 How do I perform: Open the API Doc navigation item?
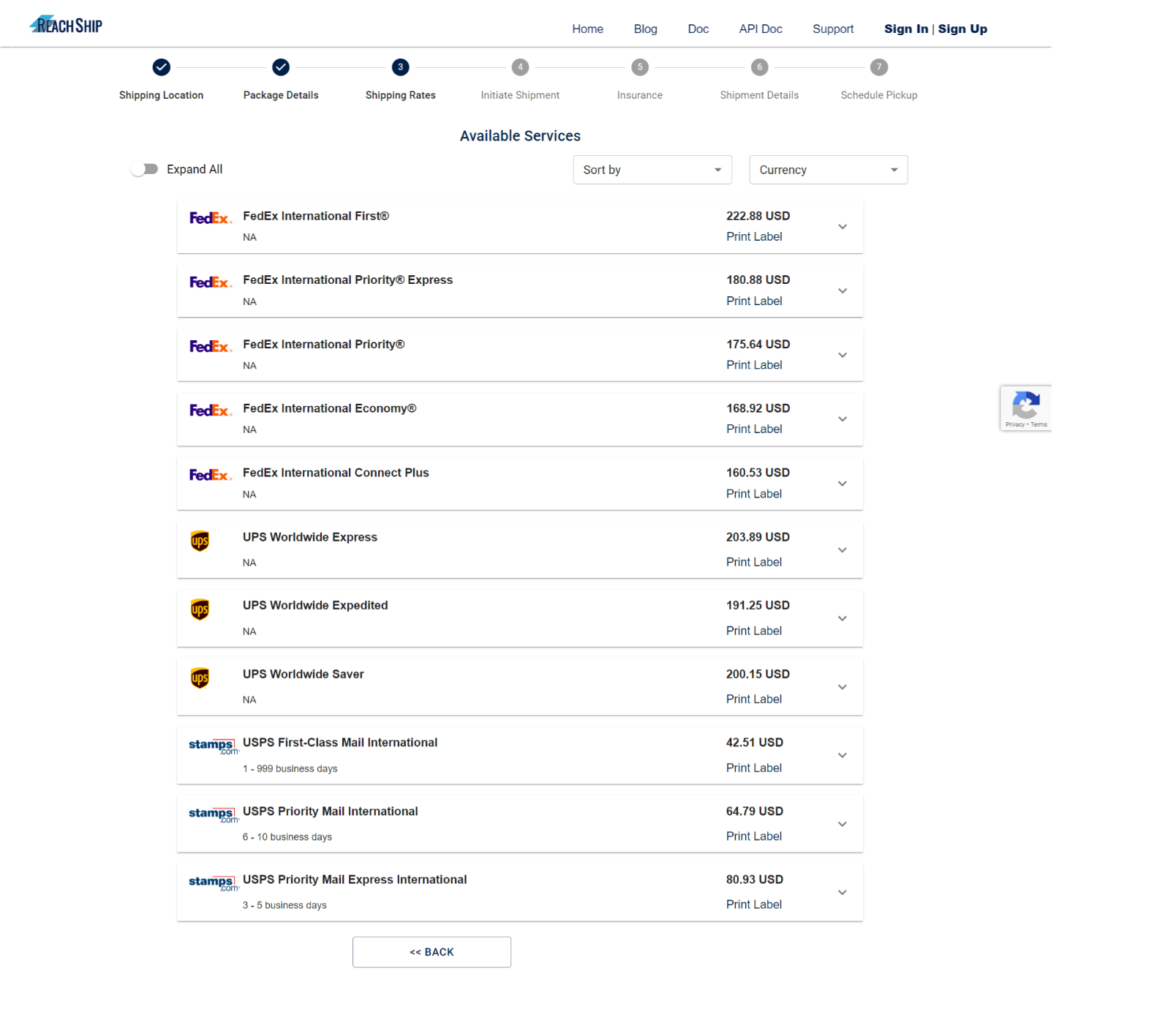(x=761, y=29)
